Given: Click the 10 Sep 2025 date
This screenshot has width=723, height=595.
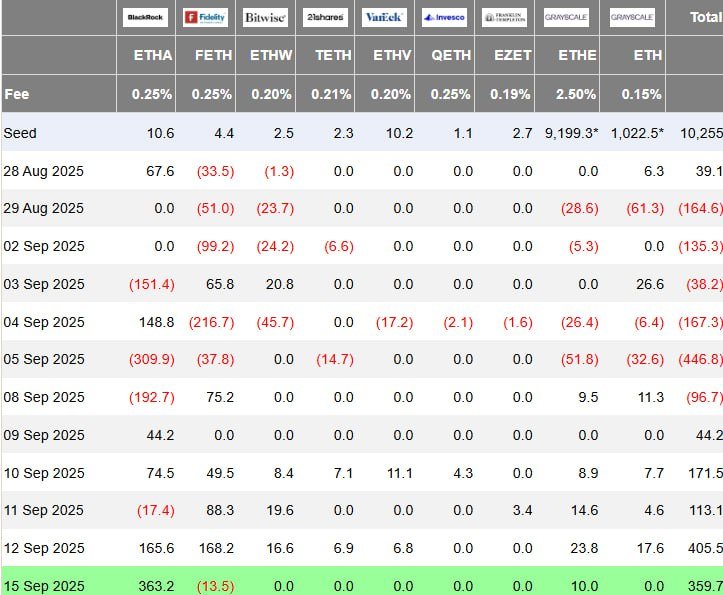Looking at the screenshot, I should [44, 473].
